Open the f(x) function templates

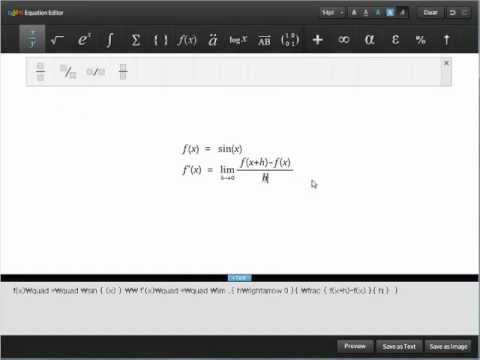point(187,40)
